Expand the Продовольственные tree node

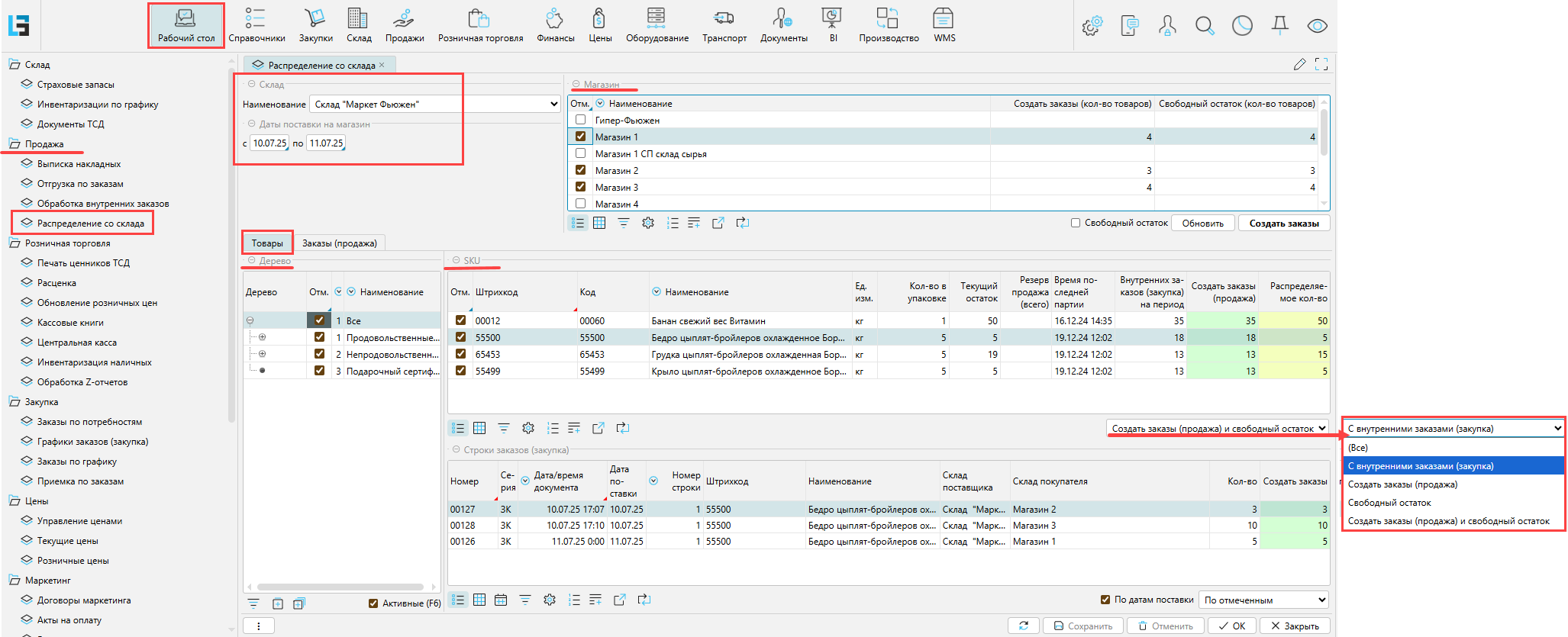point(262,337)
